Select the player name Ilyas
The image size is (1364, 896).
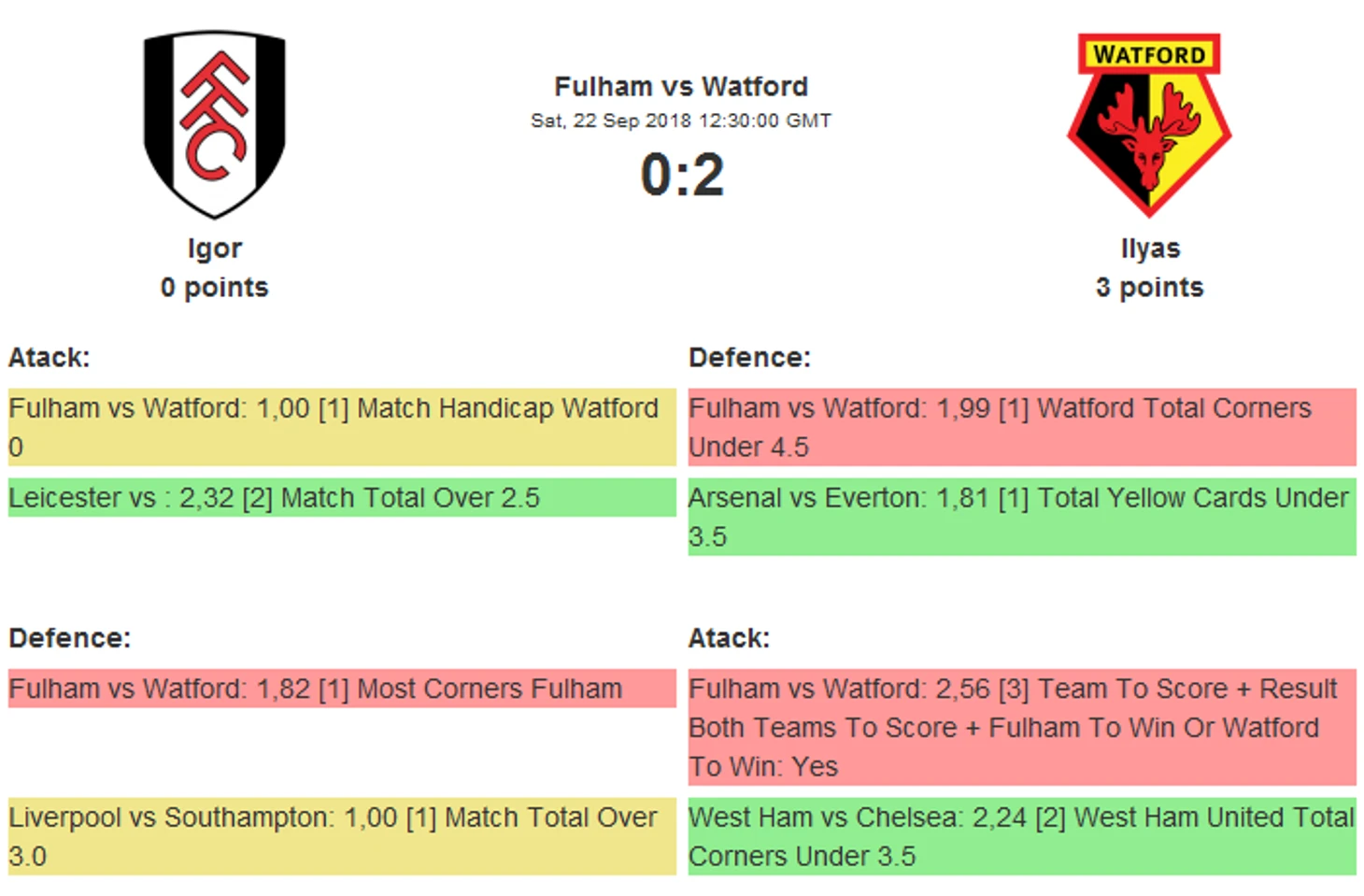(x=1150, y=249)
